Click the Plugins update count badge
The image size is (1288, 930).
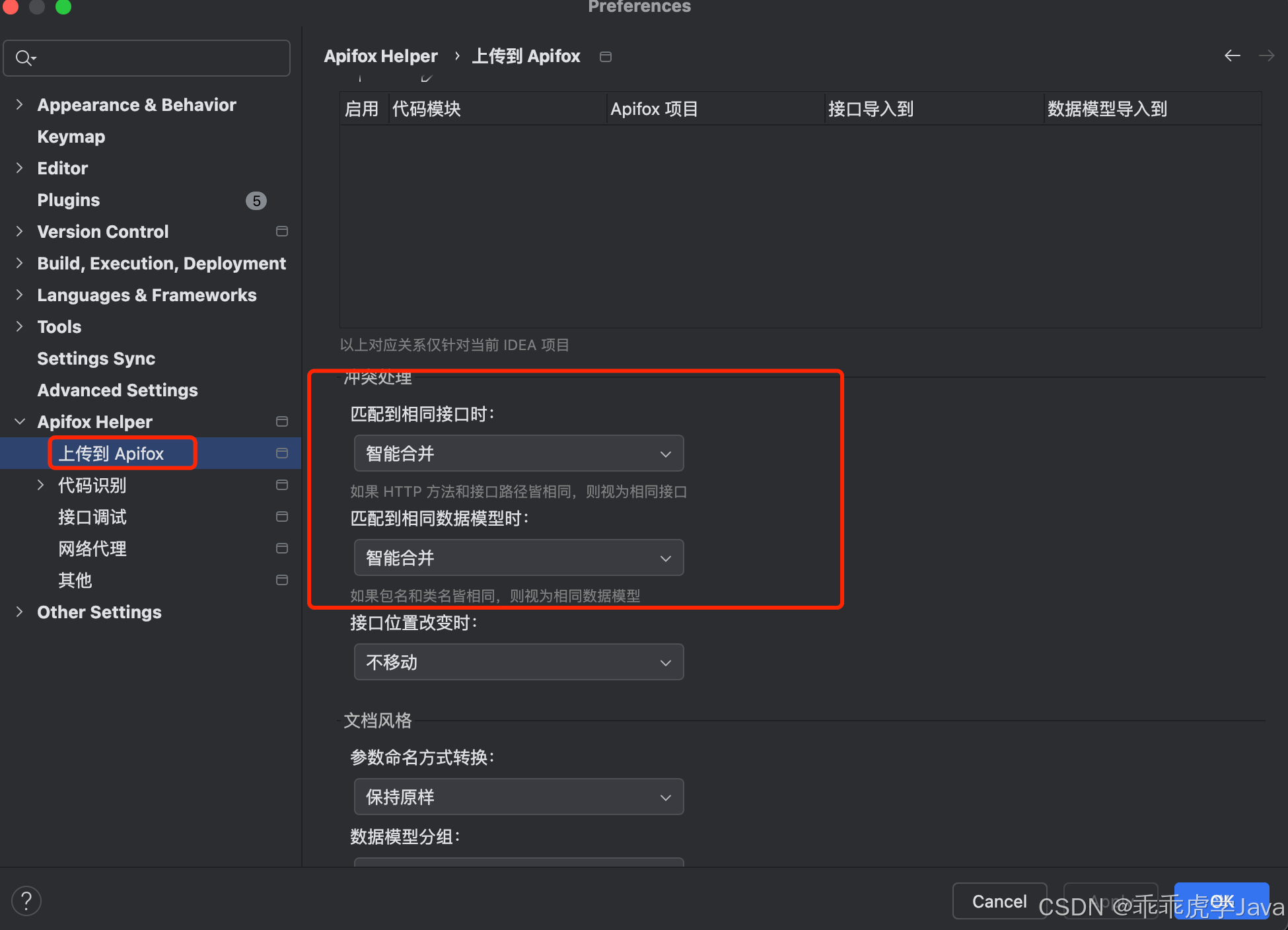(256, 201)
